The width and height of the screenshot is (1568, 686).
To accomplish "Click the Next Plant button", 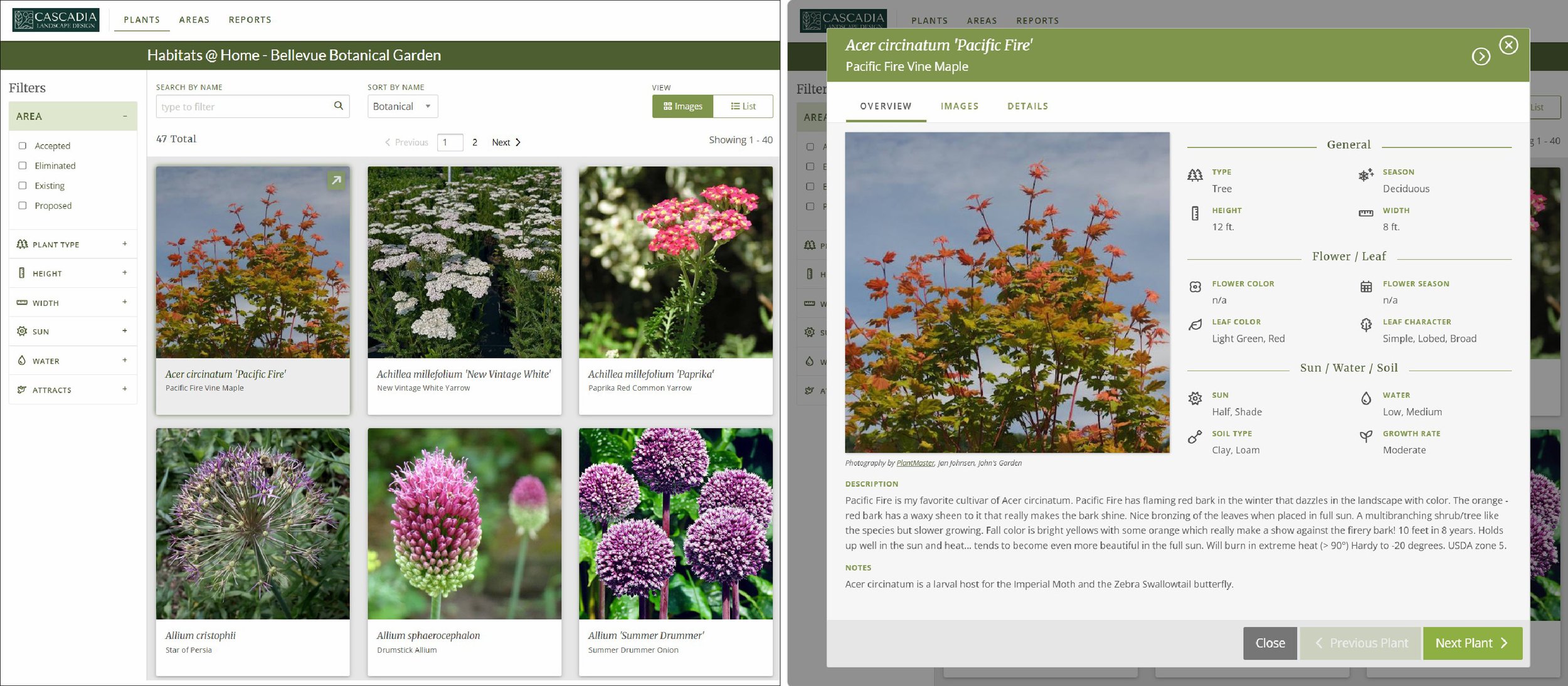I will [1472, 643].
